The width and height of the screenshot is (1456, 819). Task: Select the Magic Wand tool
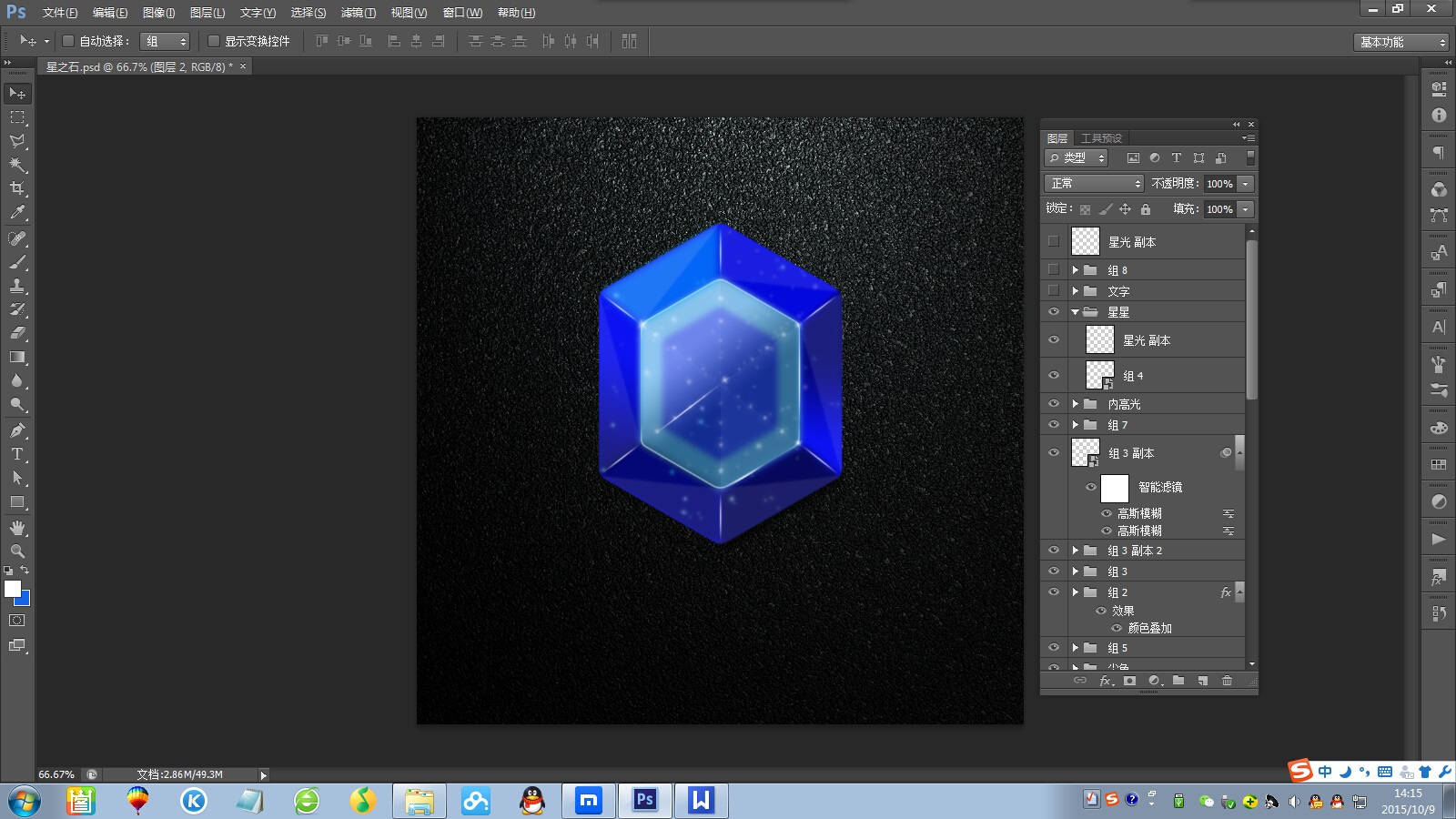[17, 165]
